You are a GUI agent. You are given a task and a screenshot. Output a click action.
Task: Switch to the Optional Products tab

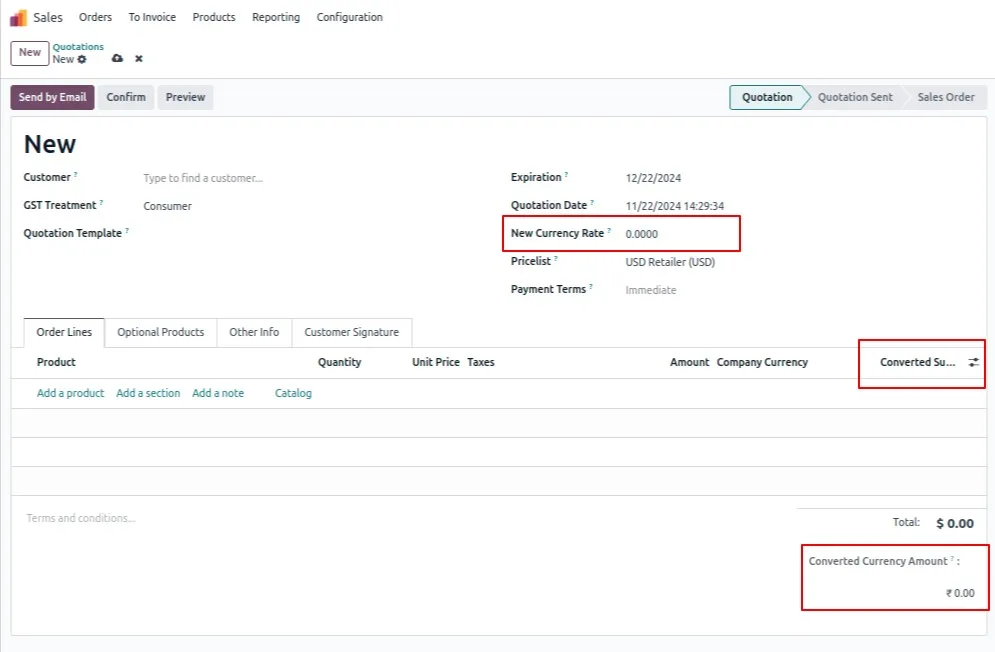click(x=161, y=332)
